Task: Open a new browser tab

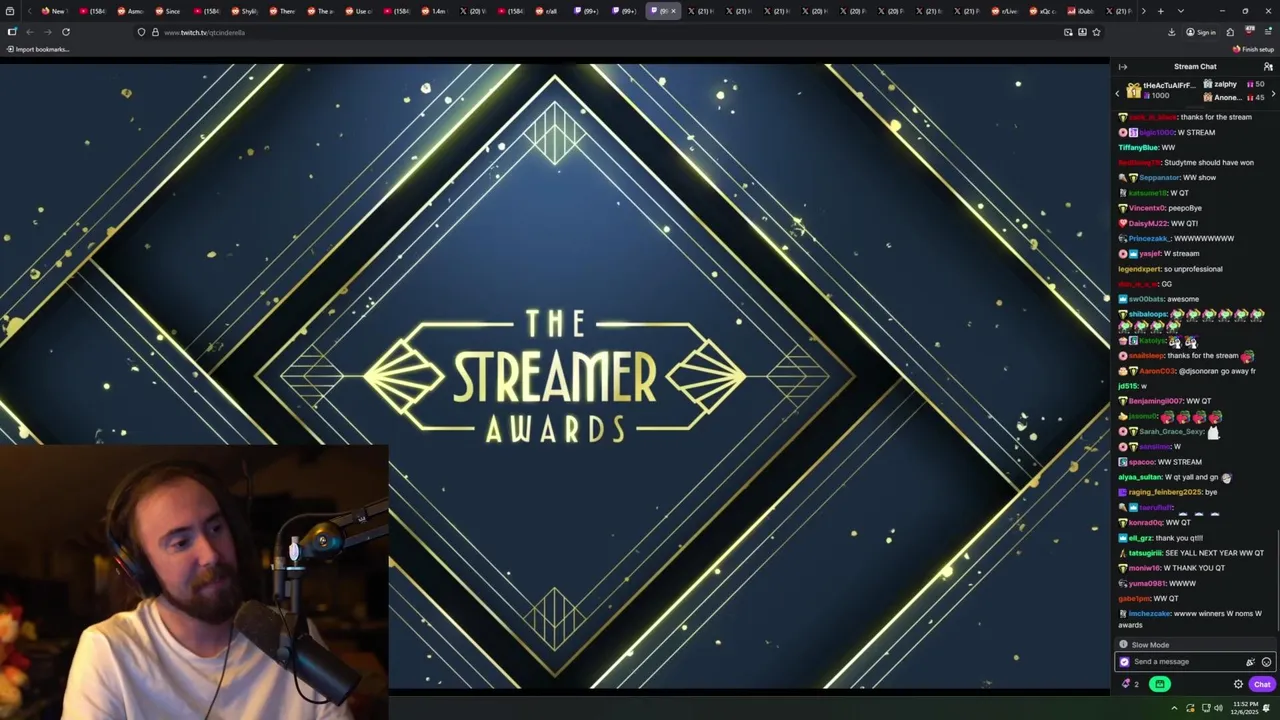Action: tap(1160, 11)
